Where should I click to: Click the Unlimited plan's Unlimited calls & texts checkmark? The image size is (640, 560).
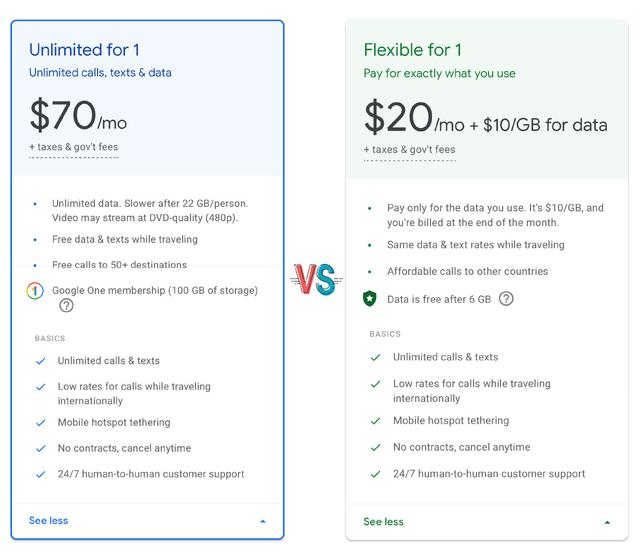pyautogui.click(x=41, y=361)
